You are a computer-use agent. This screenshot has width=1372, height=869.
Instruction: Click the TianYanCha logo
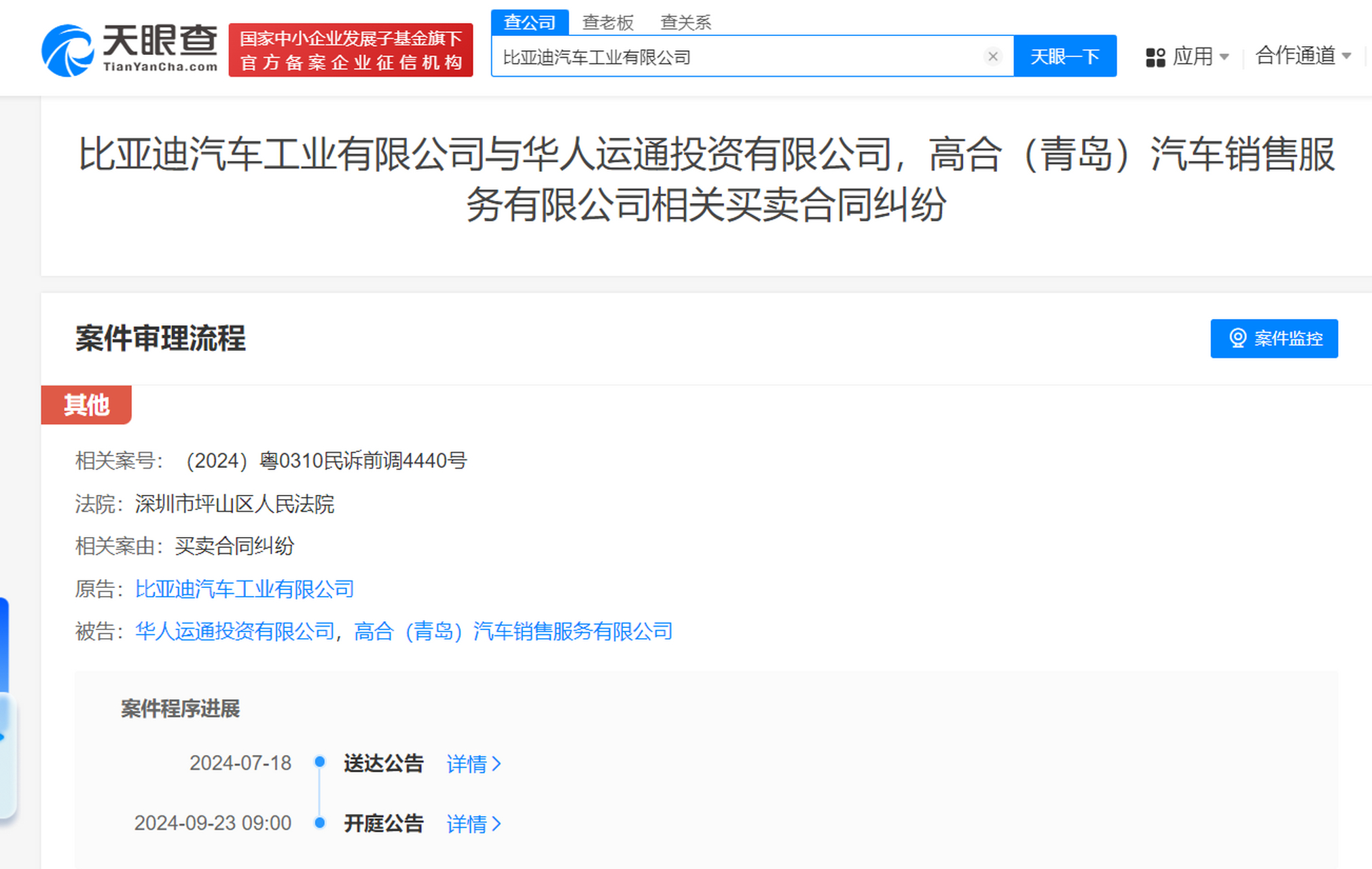[129, 50]
